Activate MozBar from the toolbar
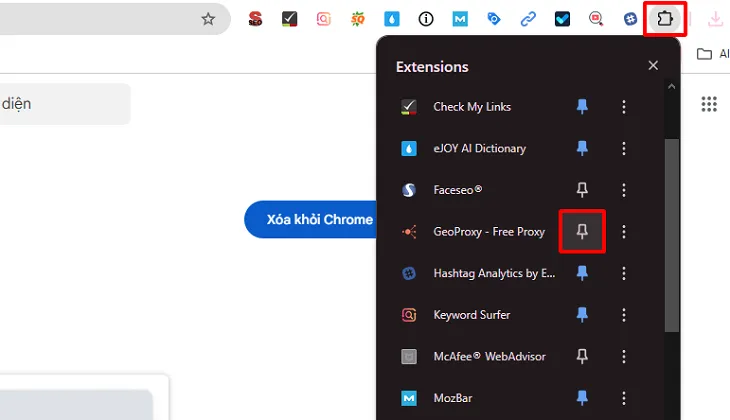 tap(460, 19)
